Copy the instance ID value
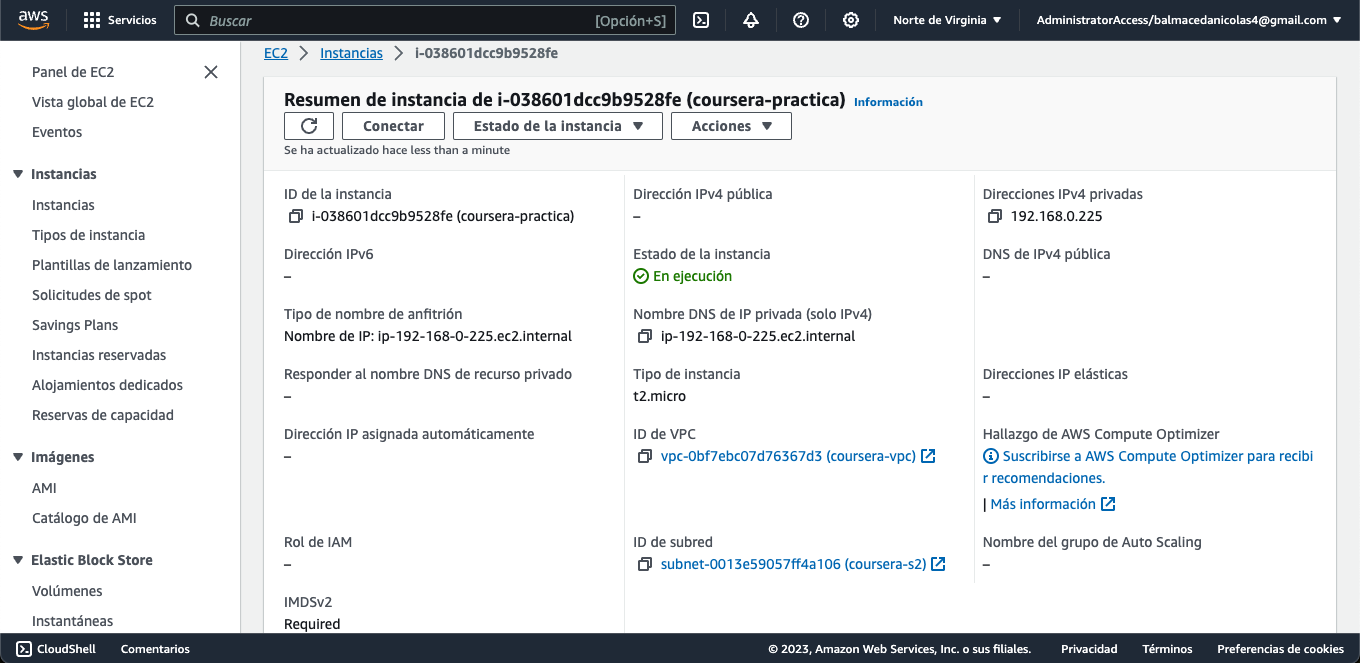 [x=295, y=216]
